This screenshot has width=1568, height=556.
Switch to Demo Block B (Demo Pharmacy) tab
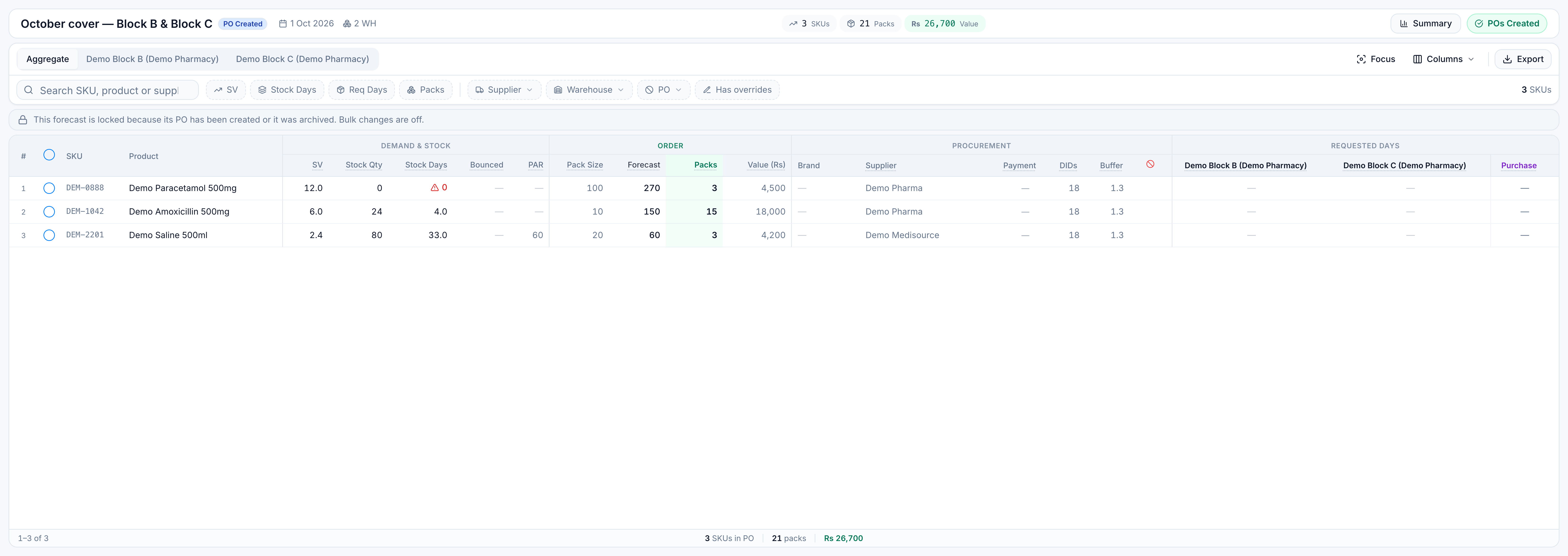tap(152, 59)
